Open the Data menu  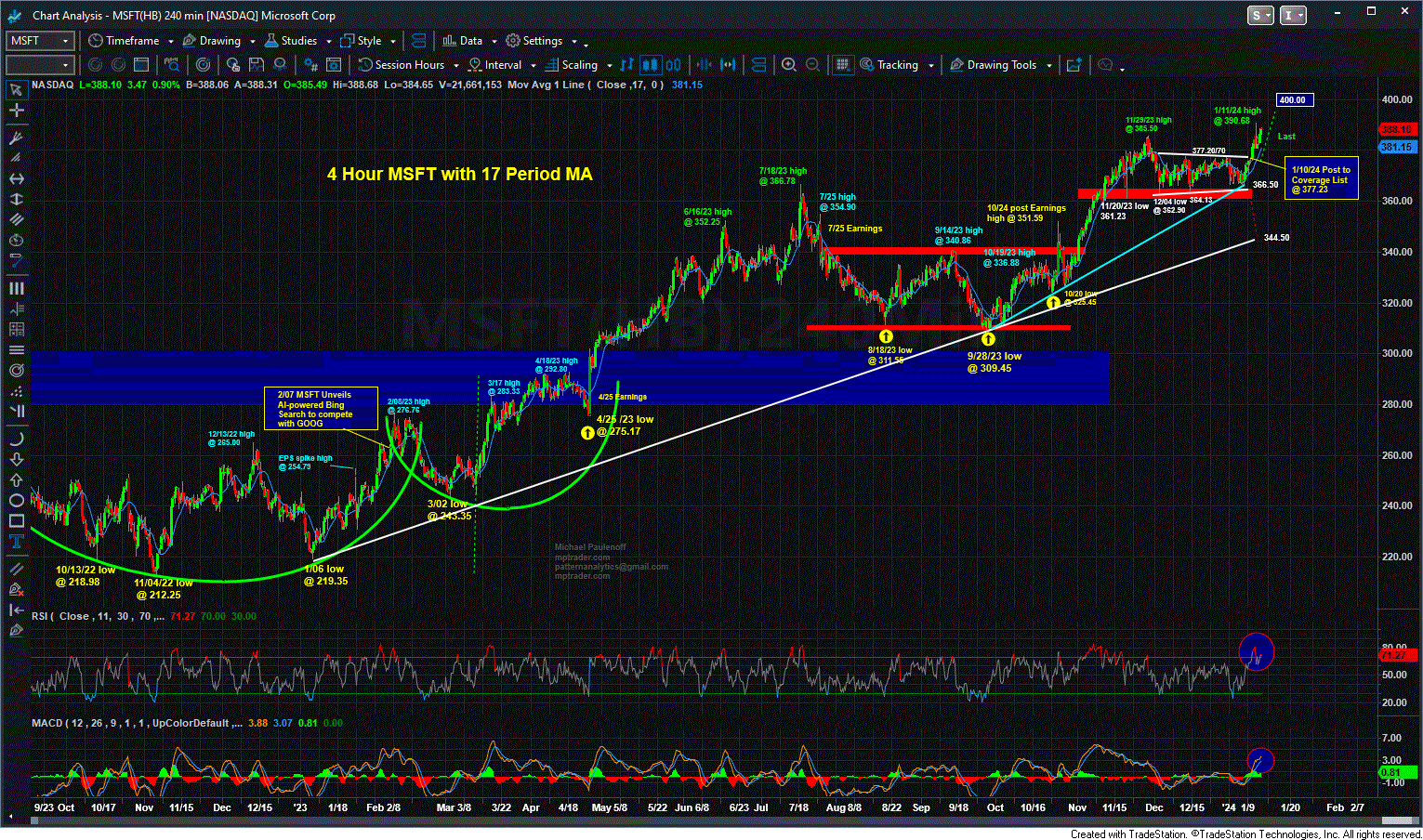click(x=462, y=41)
